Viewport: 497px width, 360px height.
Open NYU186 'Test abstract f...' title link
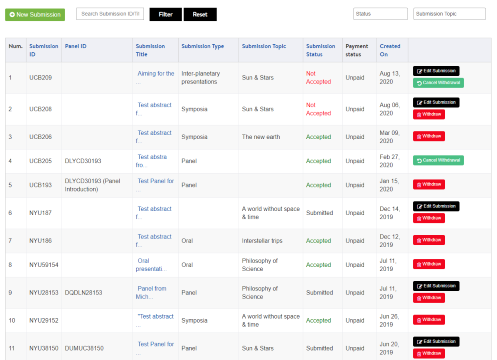pos(154,240)
